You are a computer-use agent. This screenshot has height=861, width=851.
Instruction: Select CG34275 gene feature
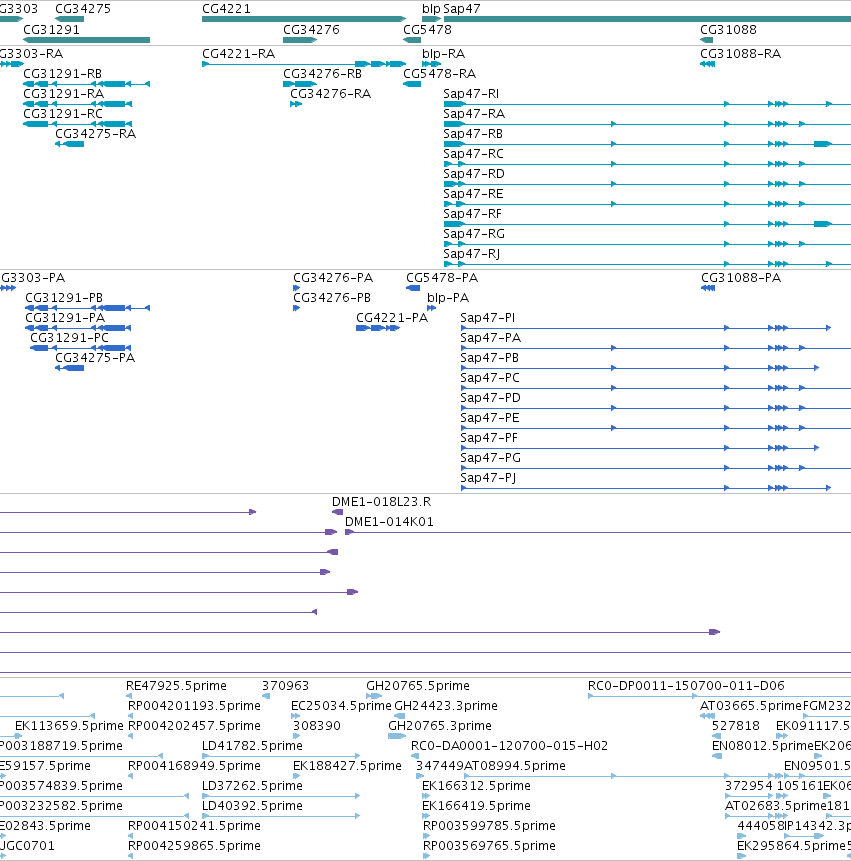coord(69,19)
